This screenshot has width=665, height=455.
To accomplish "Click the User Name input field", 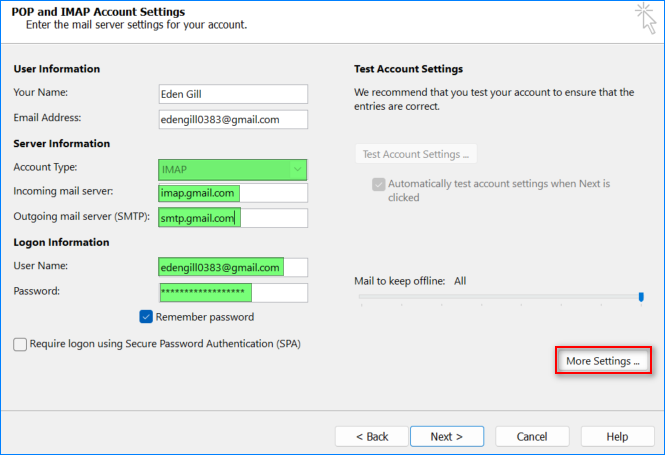I will click(x=232, y=267).
